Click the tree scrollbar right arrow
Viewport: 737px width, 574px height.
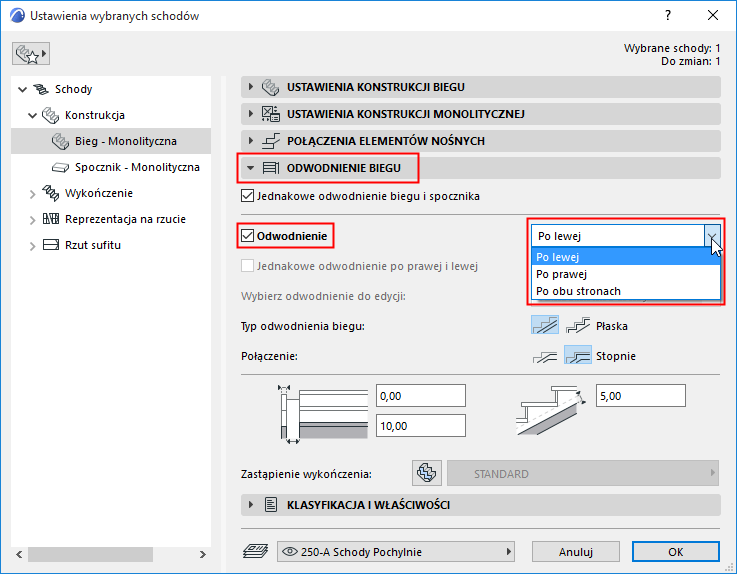[203, 554]
